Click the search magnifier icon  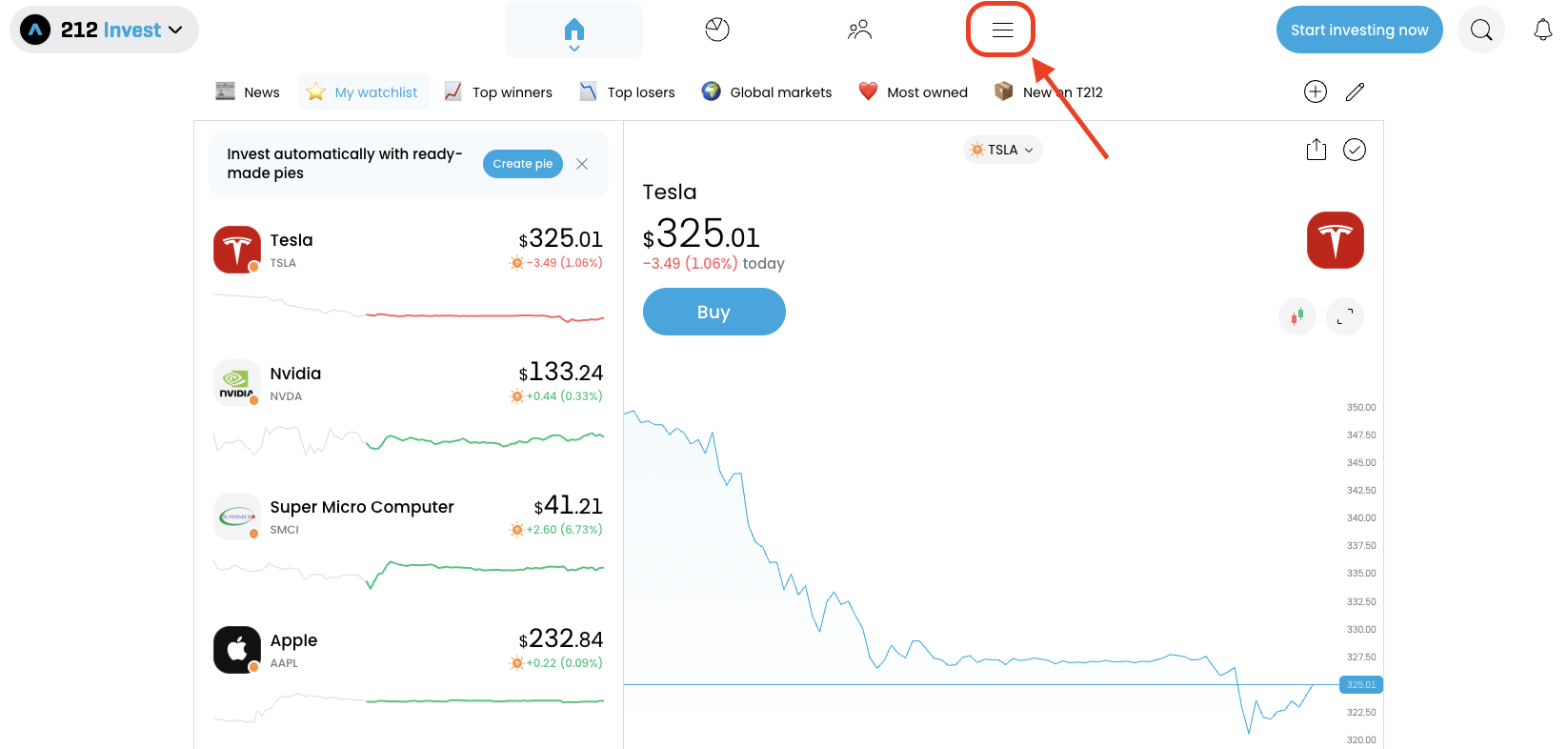1481,30
